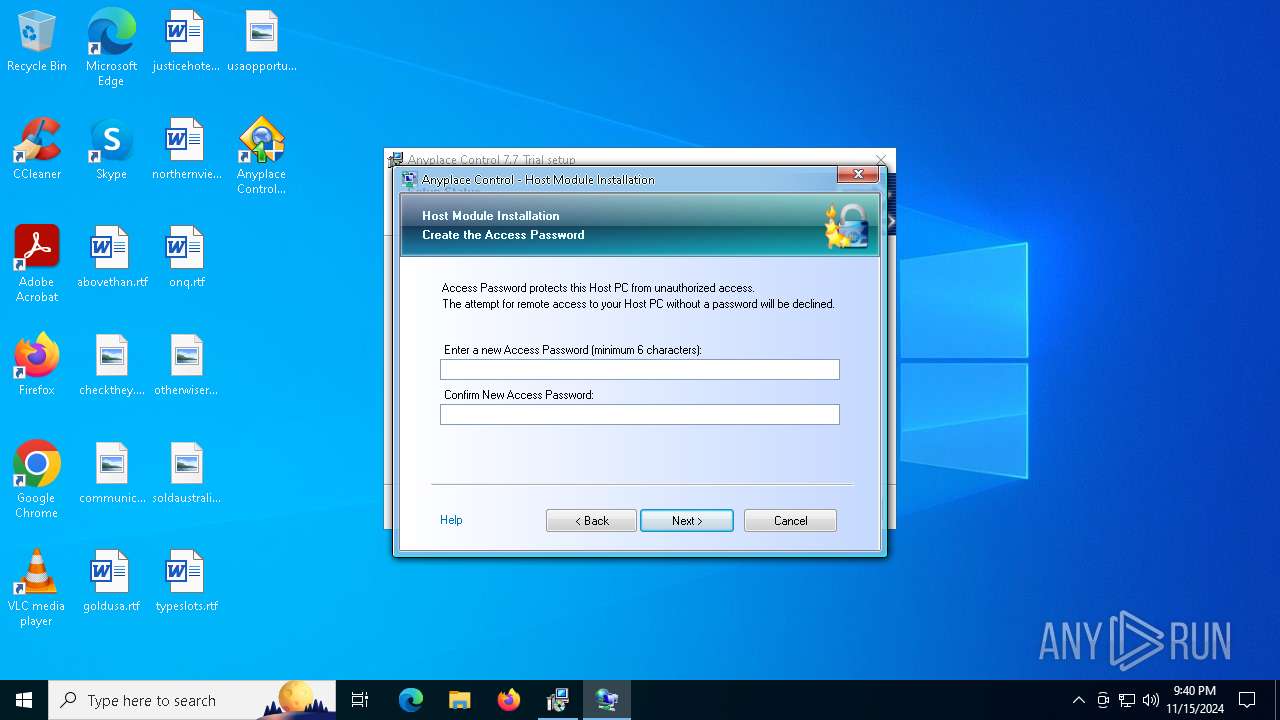
Task: Go Back to the previous step
Action: click(x=591, y=521)
